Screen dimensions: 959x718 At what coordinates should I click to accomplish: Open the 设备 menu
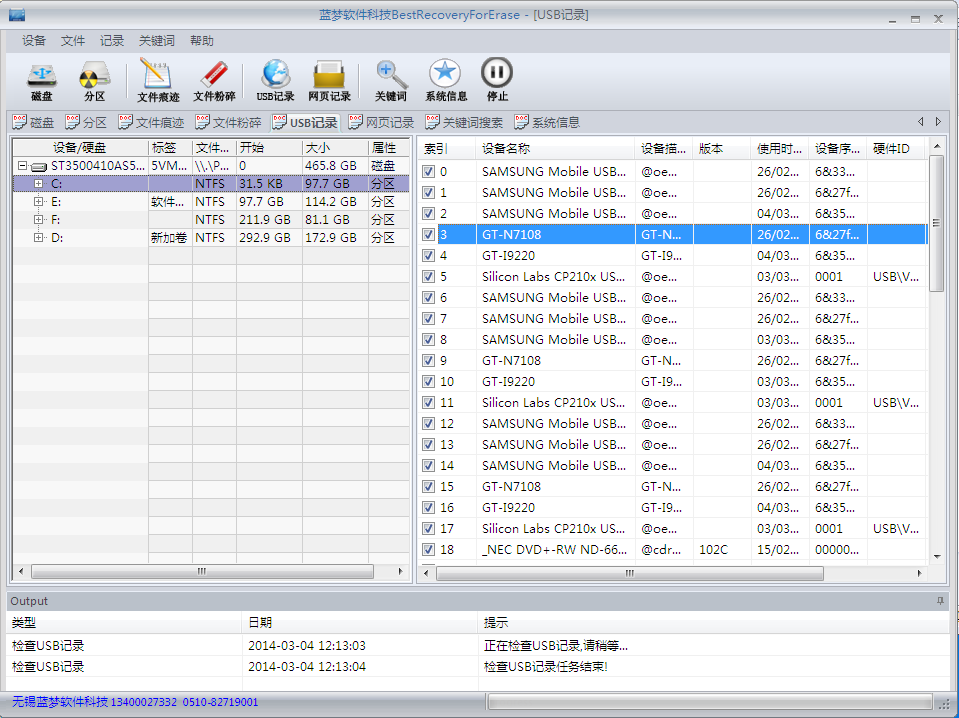[x=34, y=41]
